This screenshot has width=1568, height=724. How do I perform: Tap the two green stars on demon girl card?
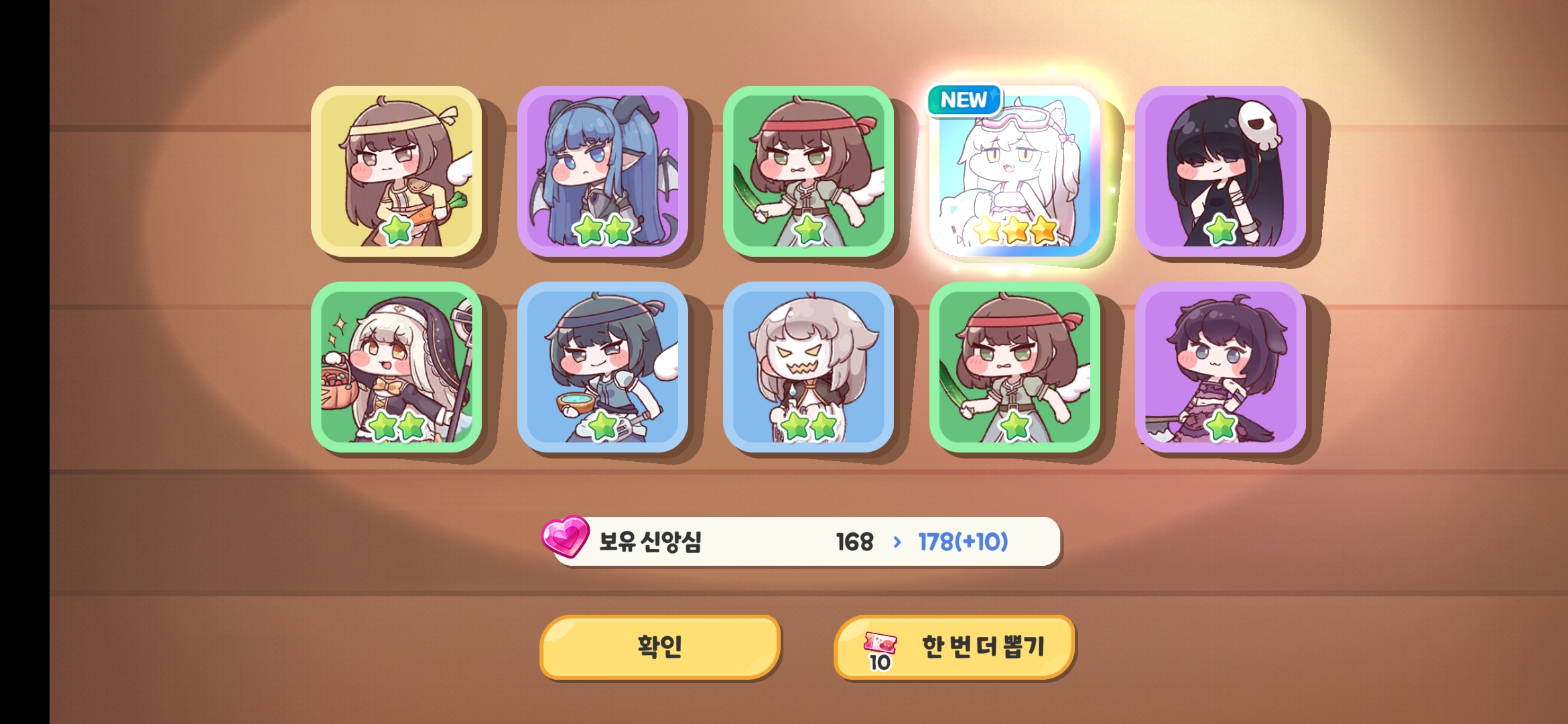pyautogui.click(x=602, y=230)
